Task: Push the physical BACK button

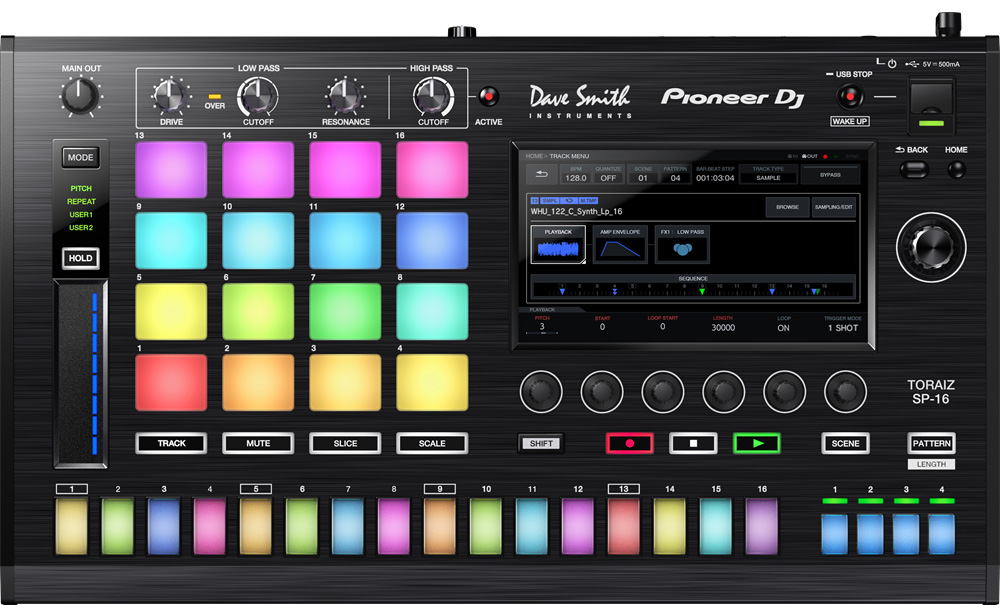Action: click(x=914, y=170)
